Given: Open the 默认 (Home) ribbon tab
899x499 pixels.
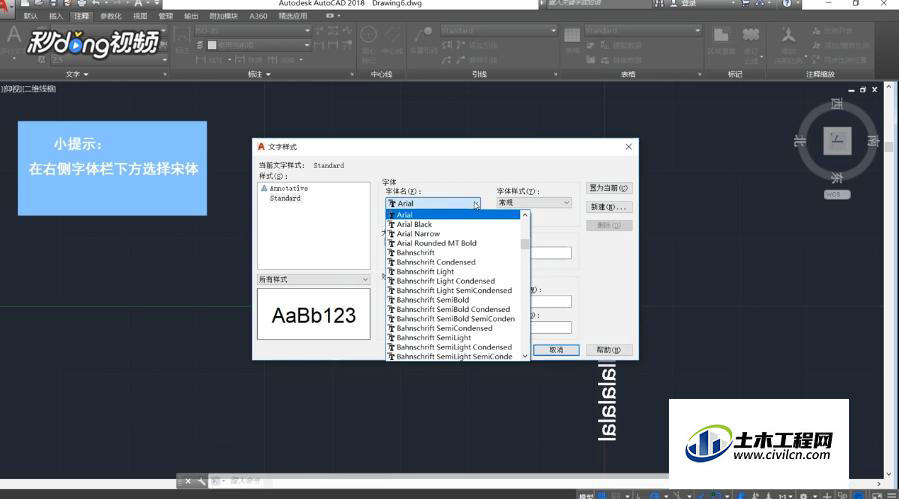Looking at the screenshot, I should coord(31,16).
